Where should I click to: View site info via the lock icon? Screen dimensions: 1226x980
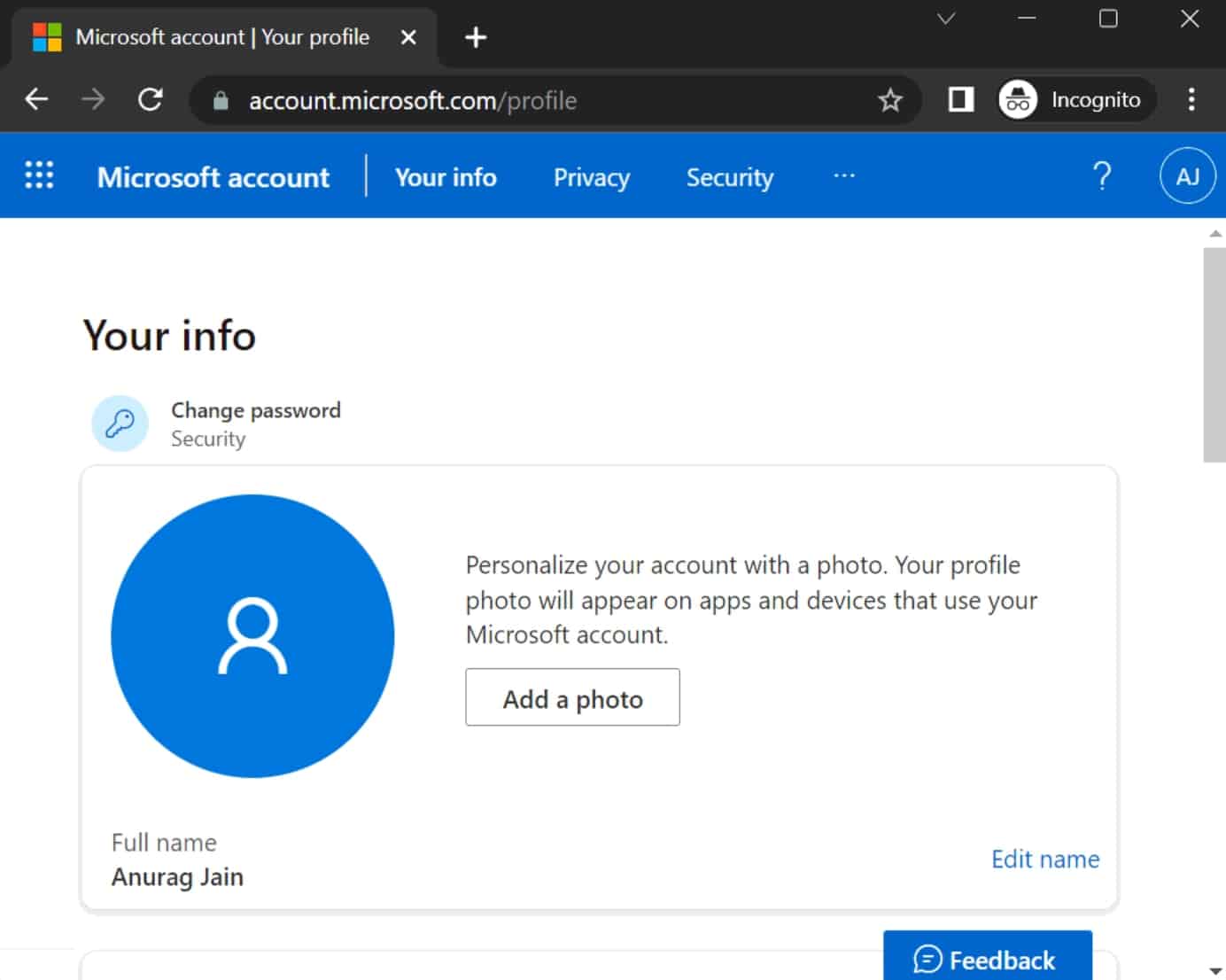[x=221, y=101]
